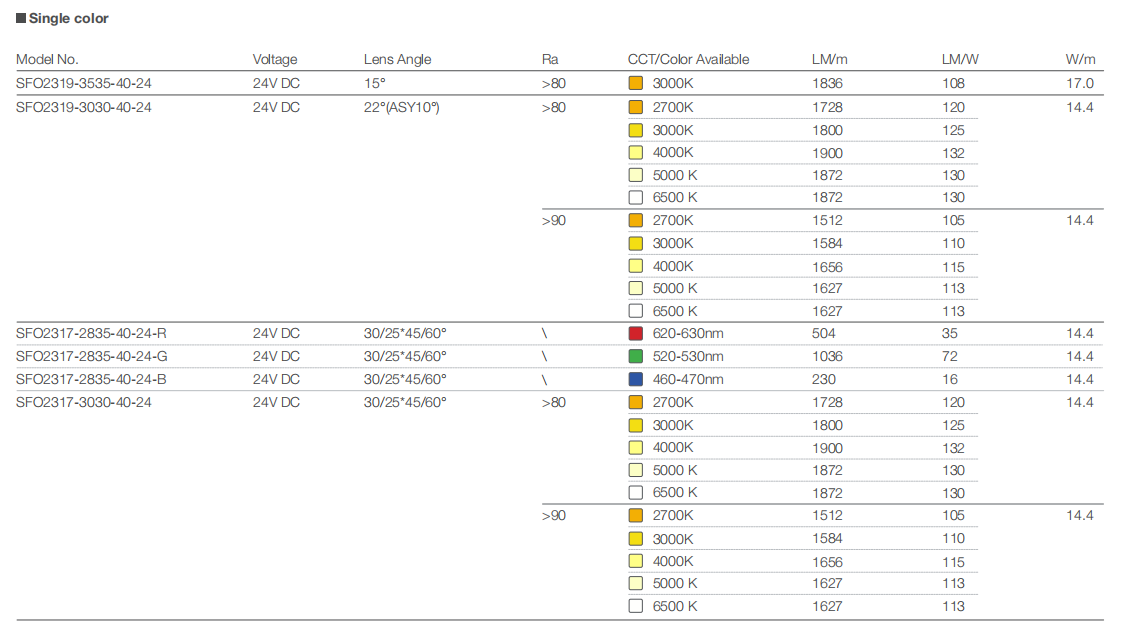Select the 22°(ASY10°) lens angle value
Screen dimensions: 1124x634
point(401,107)
